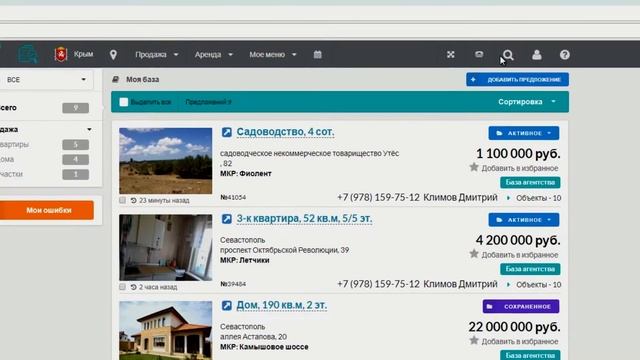Click the МКР: Летчики text
This screenshot has height=360, width=640.
pyautogui.click(x=244, y=260)
